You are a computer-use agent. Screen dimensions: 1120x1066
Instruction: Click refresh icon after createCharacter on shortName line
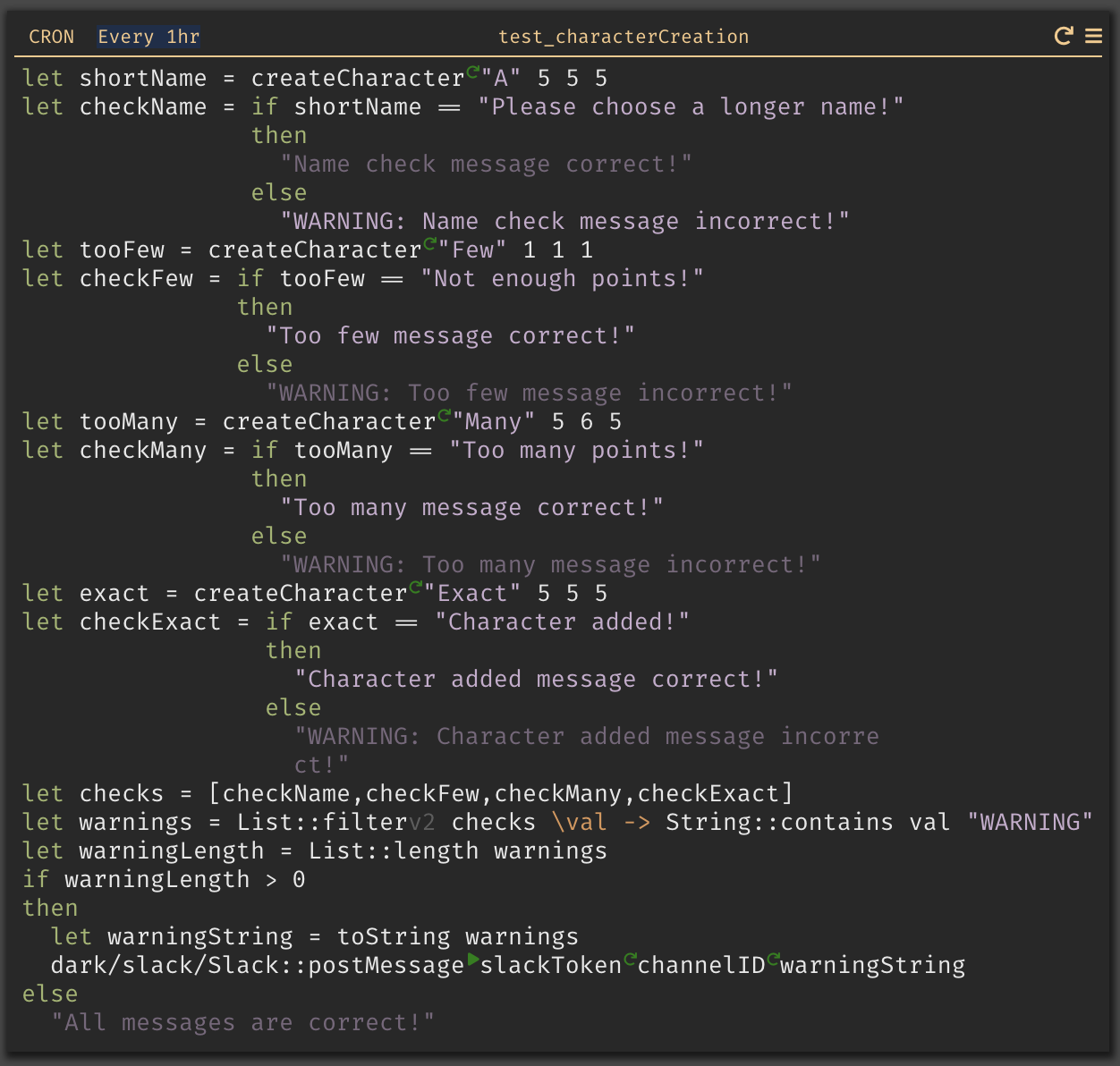pos(472,72)
